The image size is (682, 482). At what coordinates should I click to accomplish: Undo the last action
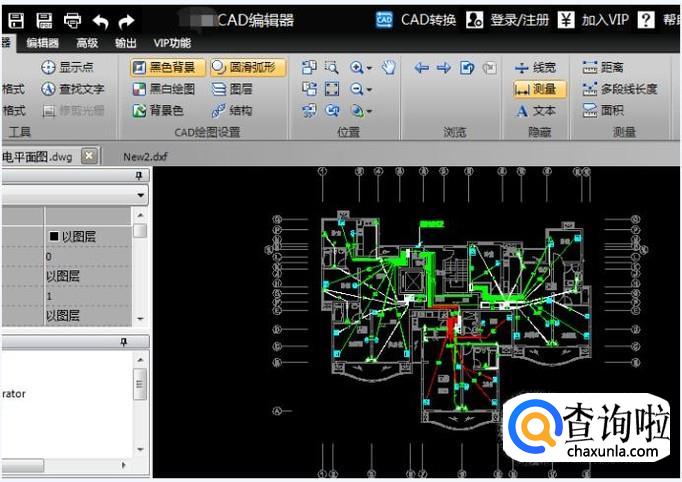point(100,21)
